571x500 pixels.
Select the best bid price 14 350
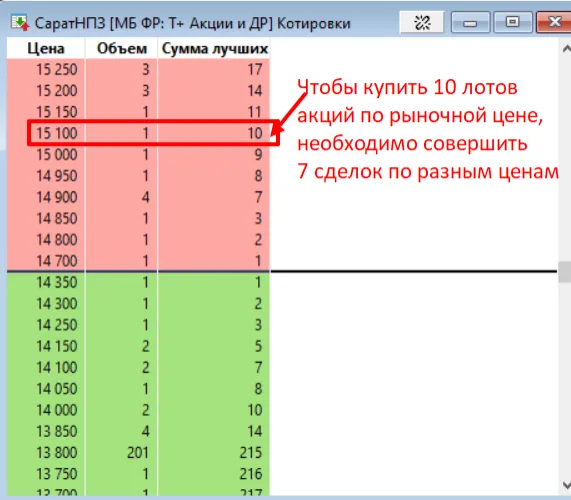pos(57,282)
